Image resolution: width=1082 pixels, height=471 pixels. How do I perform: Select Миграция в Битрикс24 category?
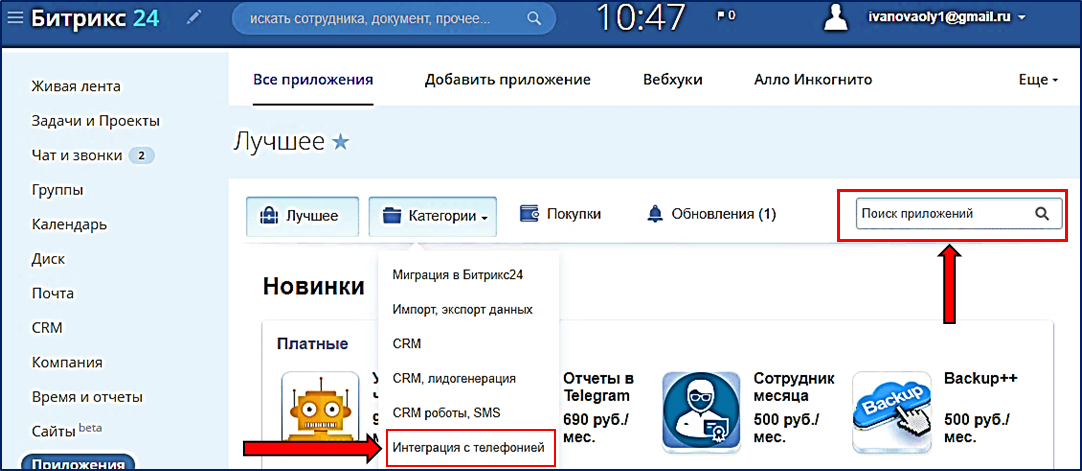tap(458, 274)
